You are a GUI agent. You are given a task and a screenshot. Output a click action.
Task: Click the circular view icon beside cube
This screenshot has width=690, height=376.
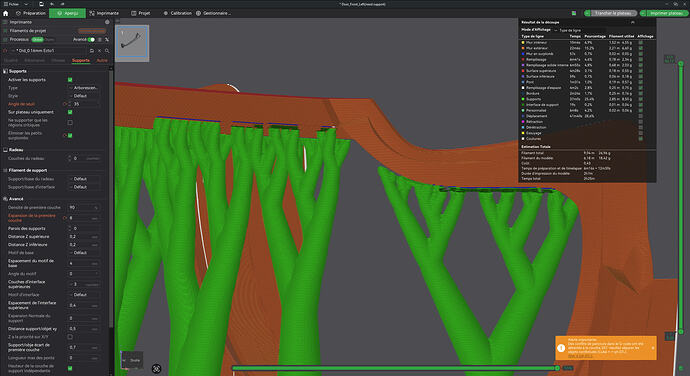click(x=156, y=369)
